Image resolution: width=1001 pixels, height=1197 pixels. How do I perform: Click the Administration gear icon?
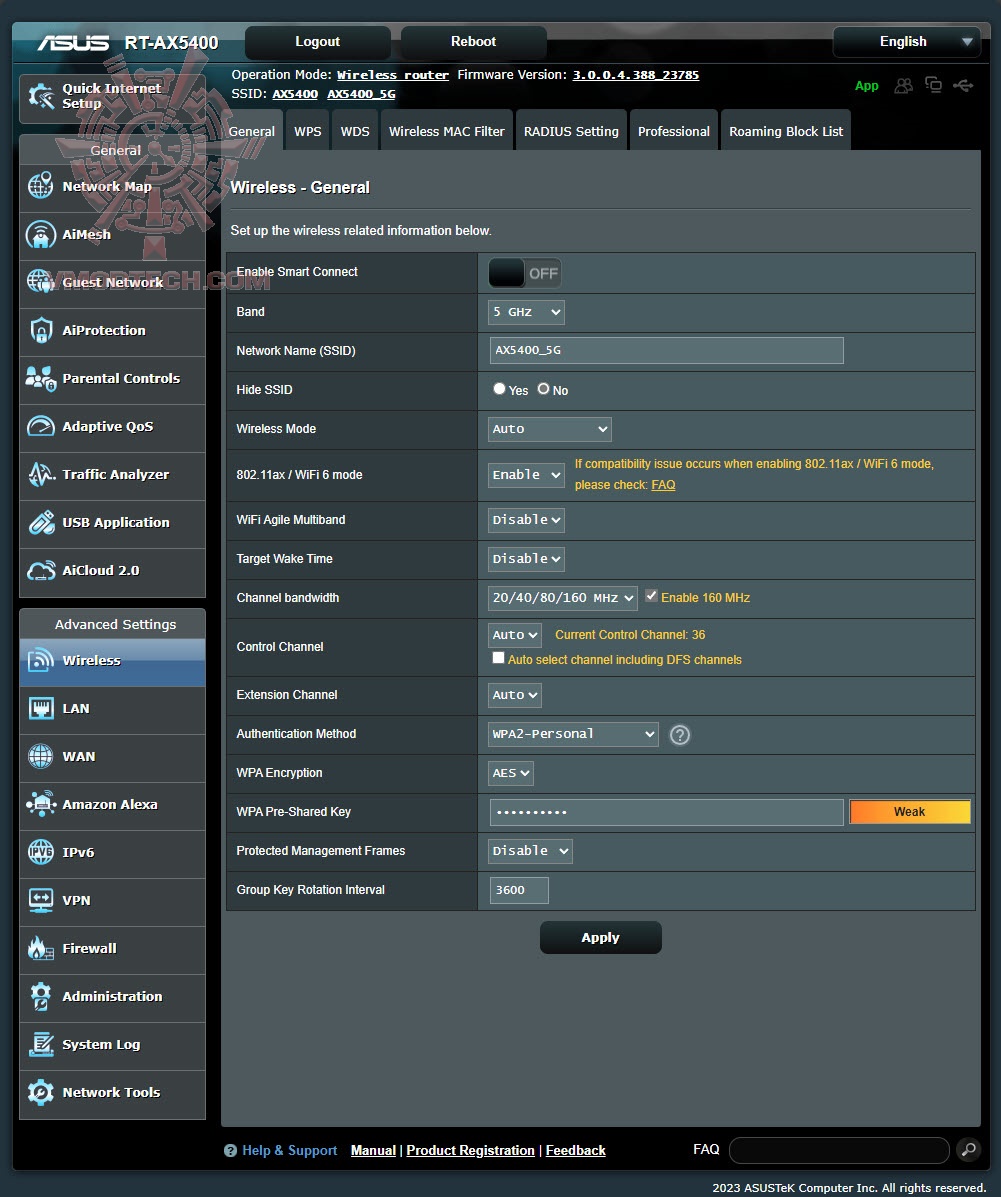40,996
